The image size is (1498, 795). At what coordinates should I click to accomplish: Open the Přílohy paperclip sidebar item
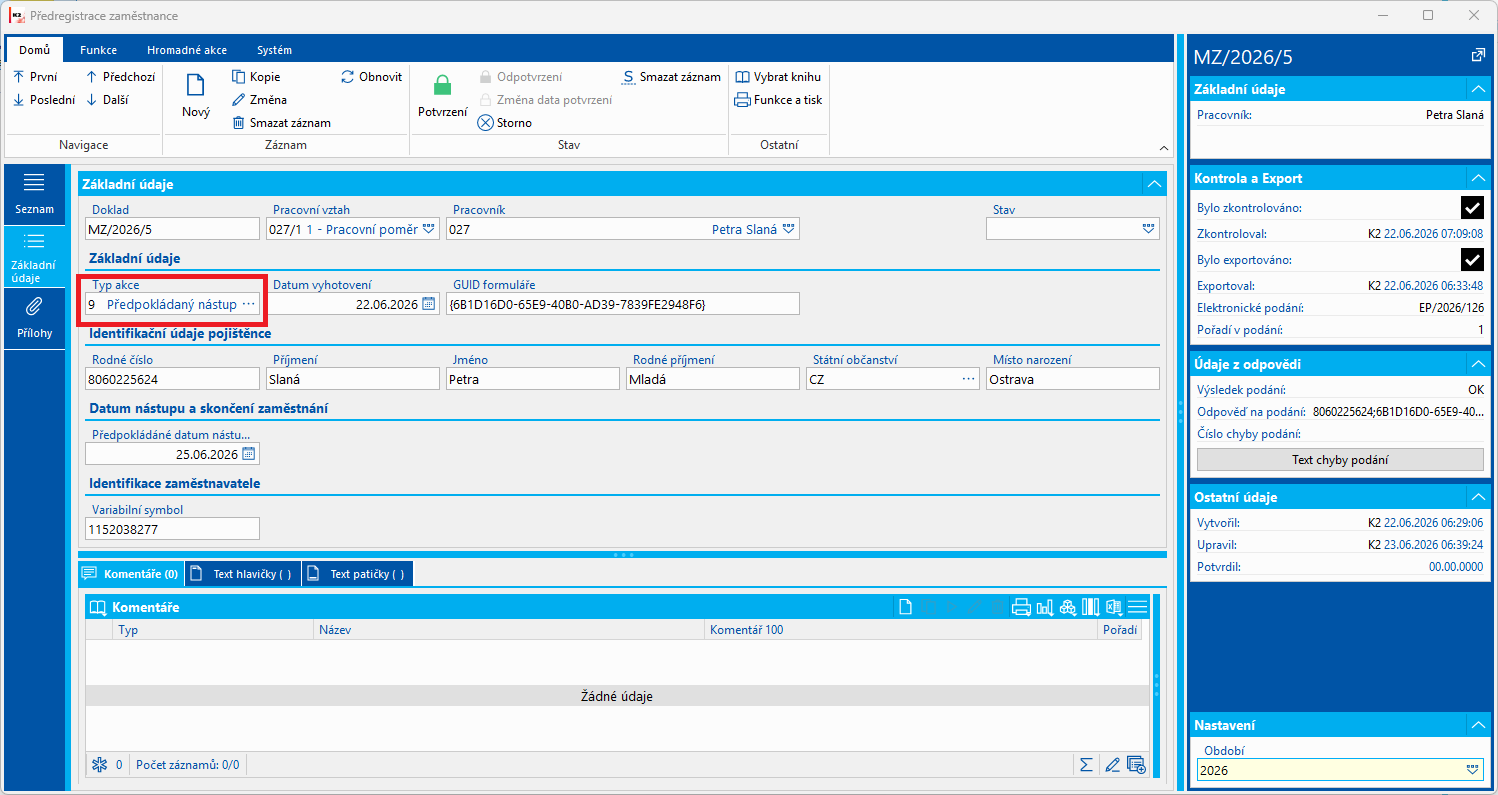click(x=34, y=315)
